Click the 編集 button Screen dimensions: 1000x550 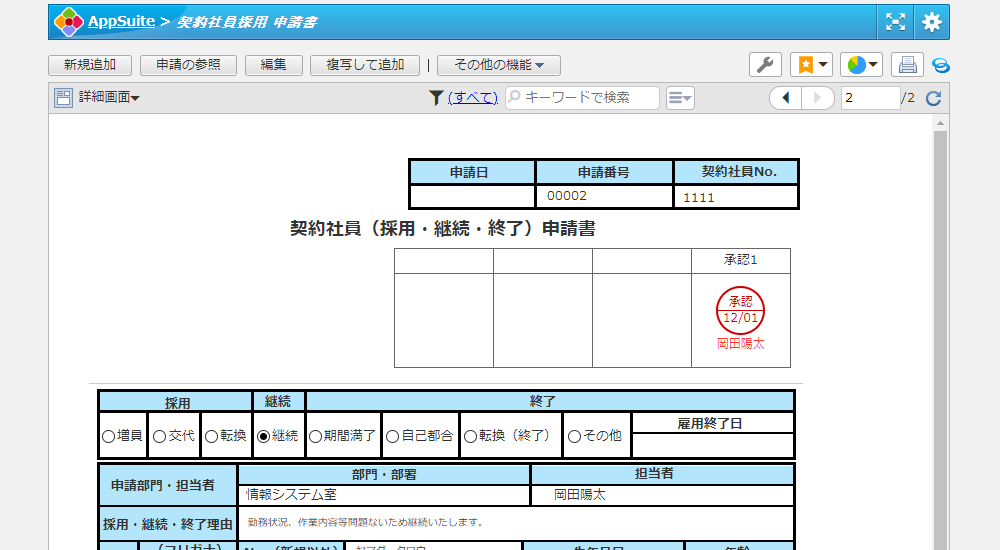point(274,65)
